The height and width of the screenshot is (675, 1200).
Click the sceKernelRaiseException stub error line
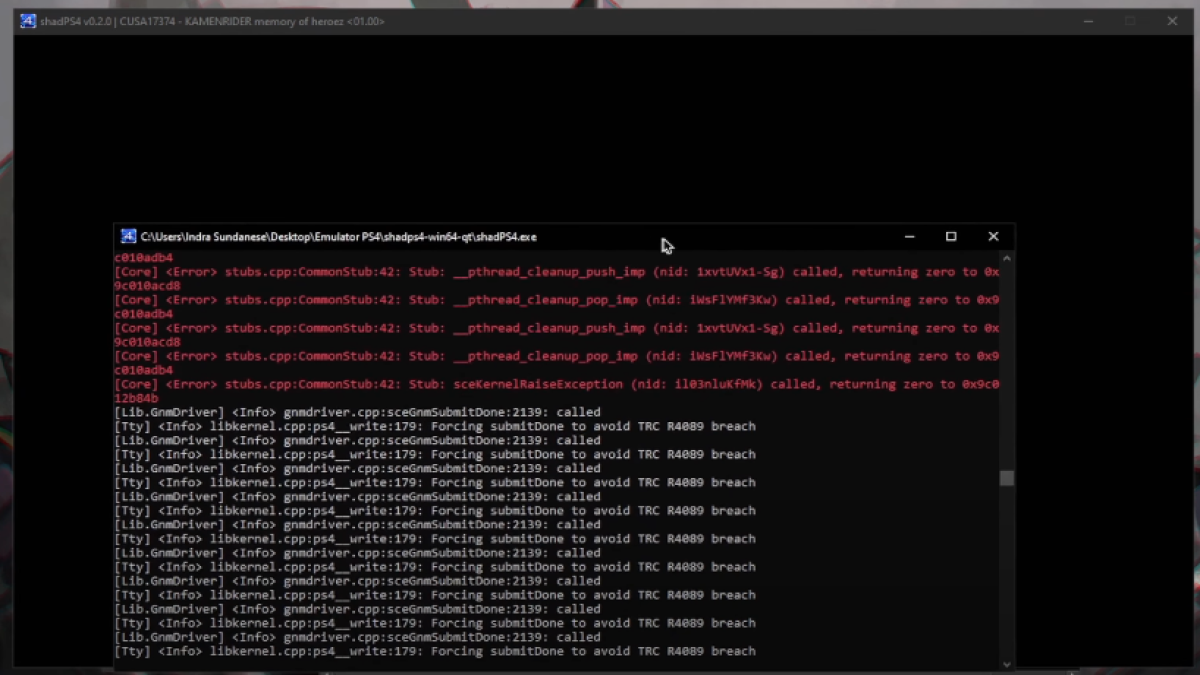[557, 384]
